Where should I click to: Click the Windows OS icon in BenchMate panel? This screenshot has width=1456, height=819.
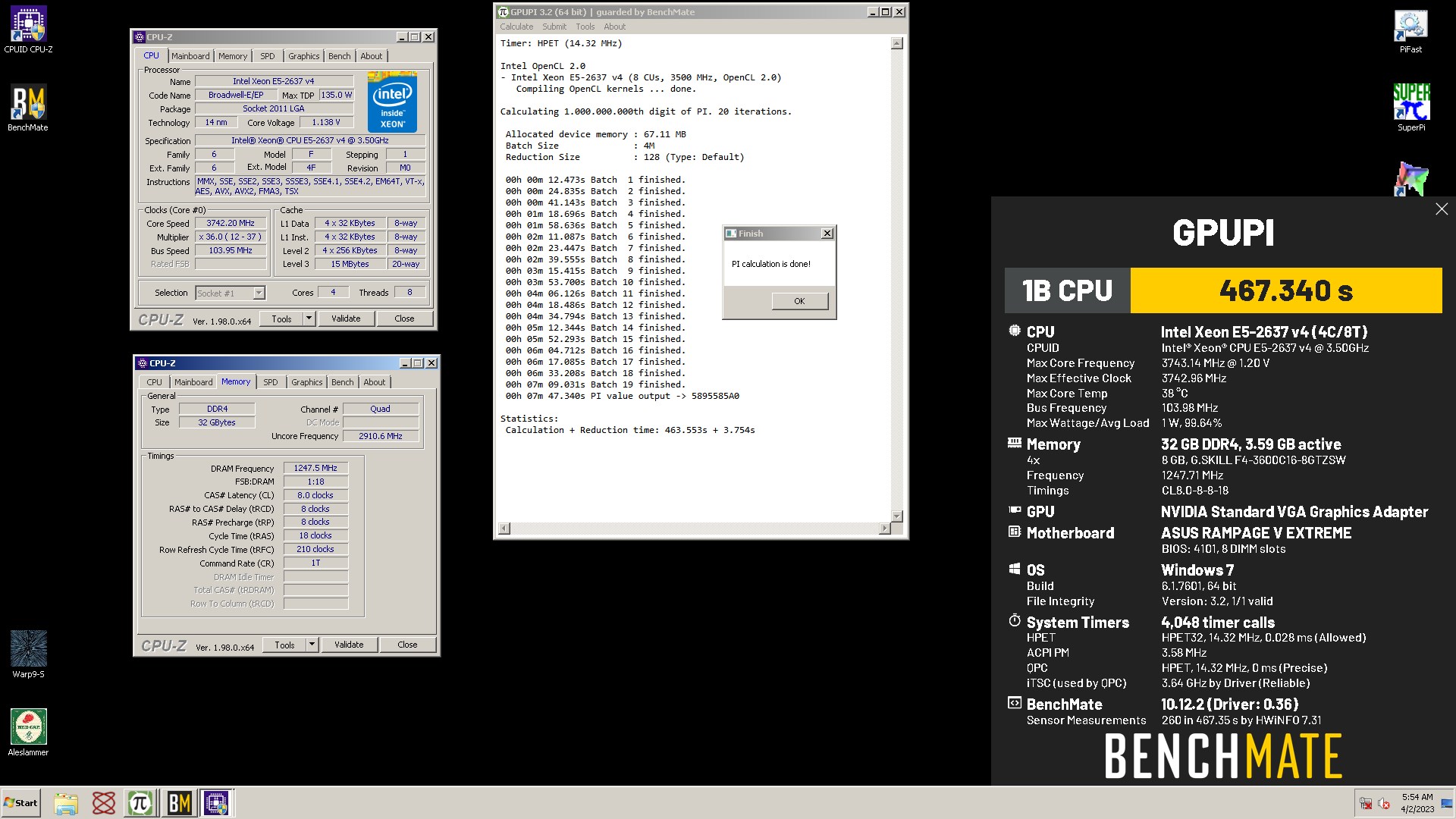(x=1015, y=569)
